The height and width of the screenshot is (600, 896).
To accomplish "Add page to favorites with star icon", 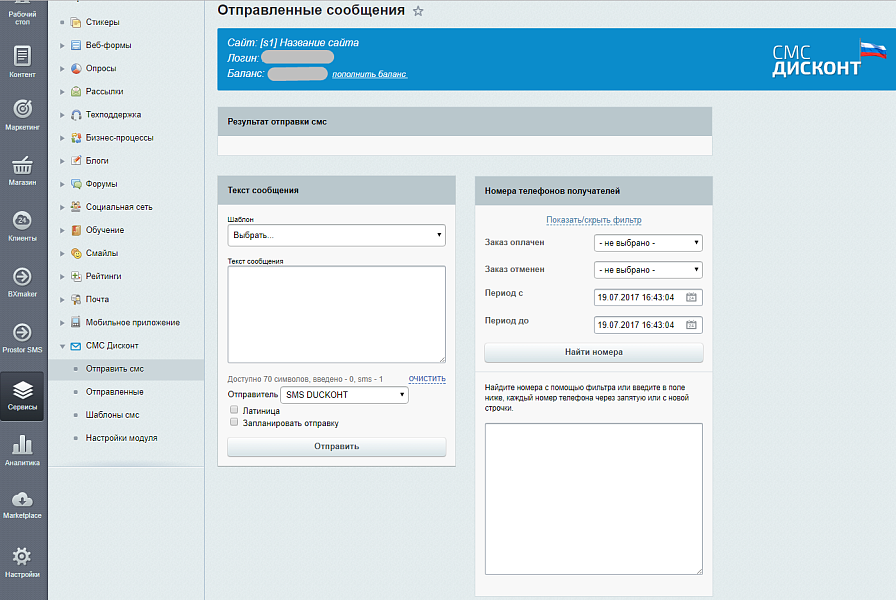I will tap(418, 11).
